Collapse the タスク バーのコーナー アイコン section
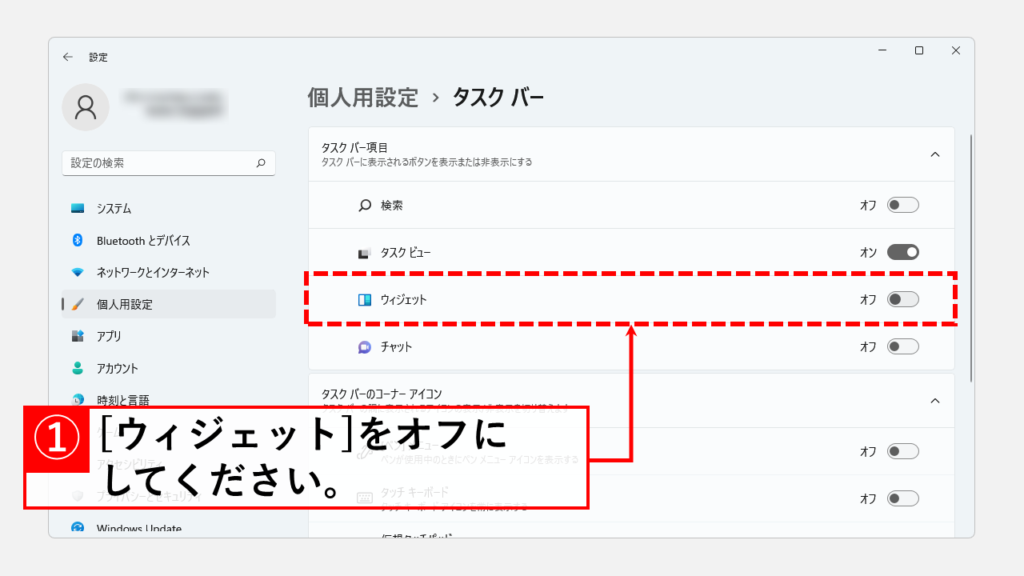This screenshot has width=1024, height=576. point(935,400)
